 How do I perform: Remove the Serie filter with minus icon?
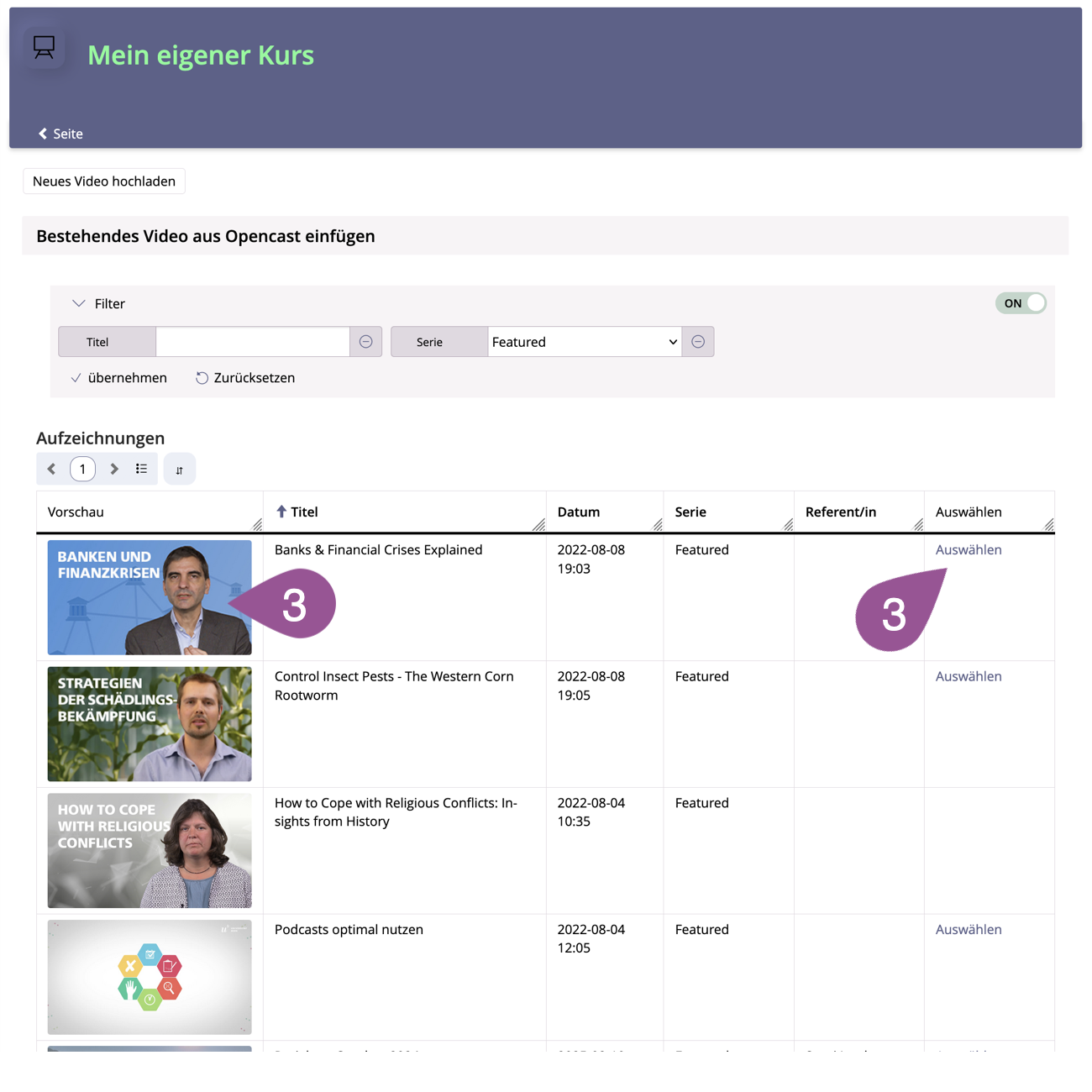[698, 342]
